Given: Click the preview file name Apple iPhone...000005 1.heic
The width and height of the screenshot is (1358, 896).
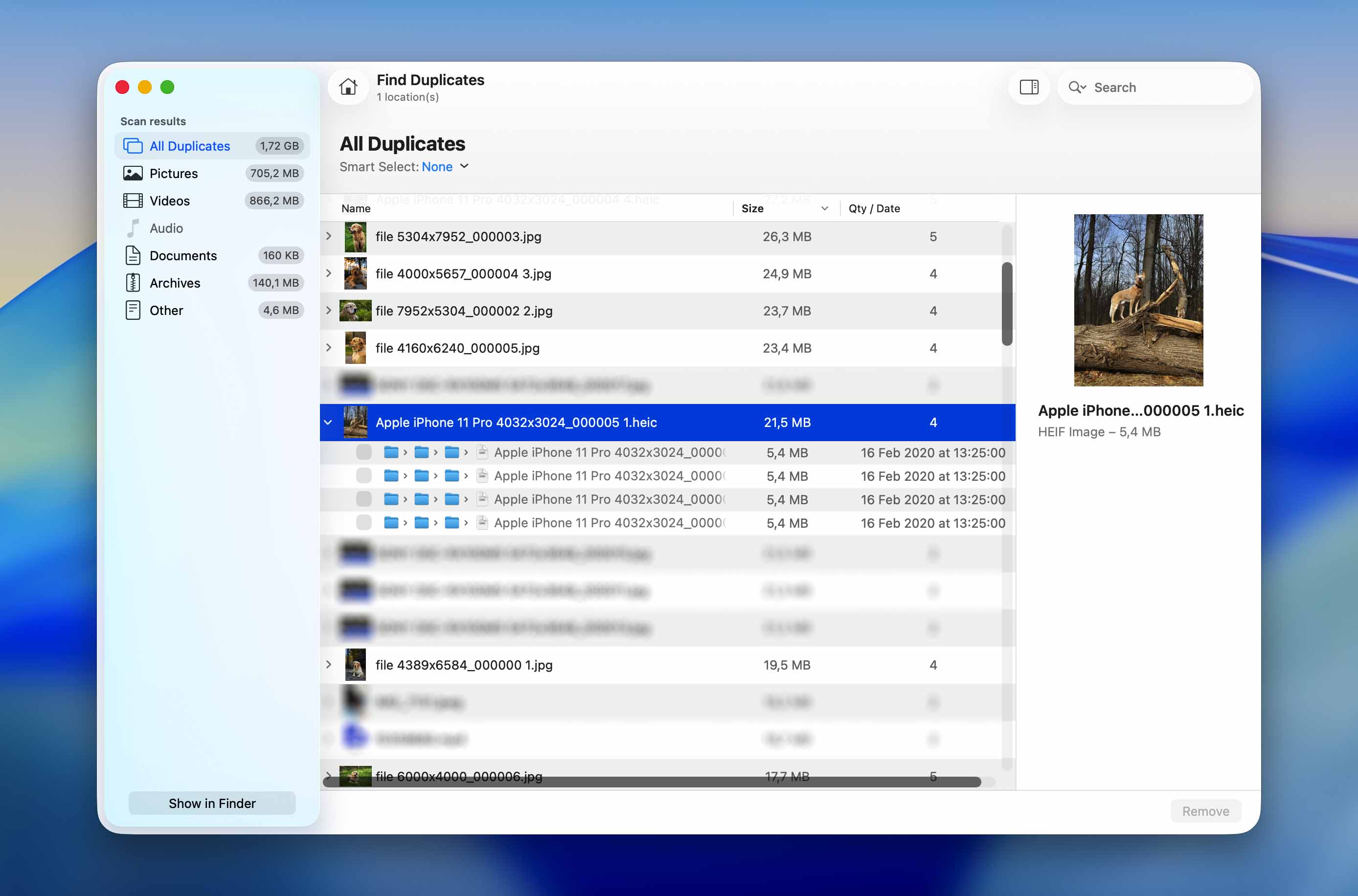Looking at the screenshot, I should click(1140, 410).
